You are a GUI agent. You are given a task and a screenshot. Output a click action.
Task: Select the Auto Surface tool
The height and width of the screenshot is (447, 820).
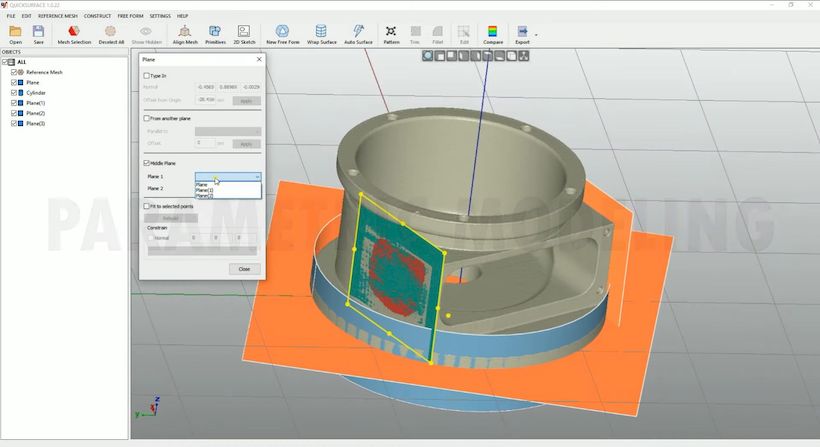point(358,34)
